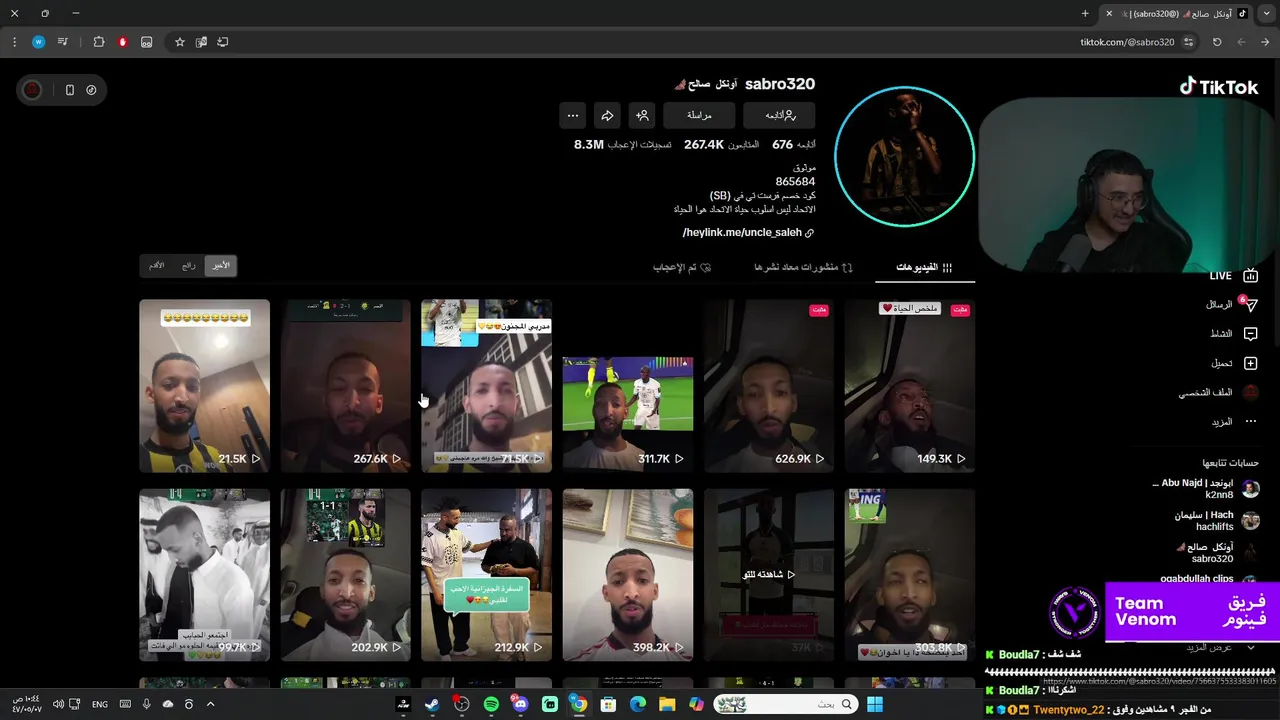Open Spotify from the taskbar

491,704
